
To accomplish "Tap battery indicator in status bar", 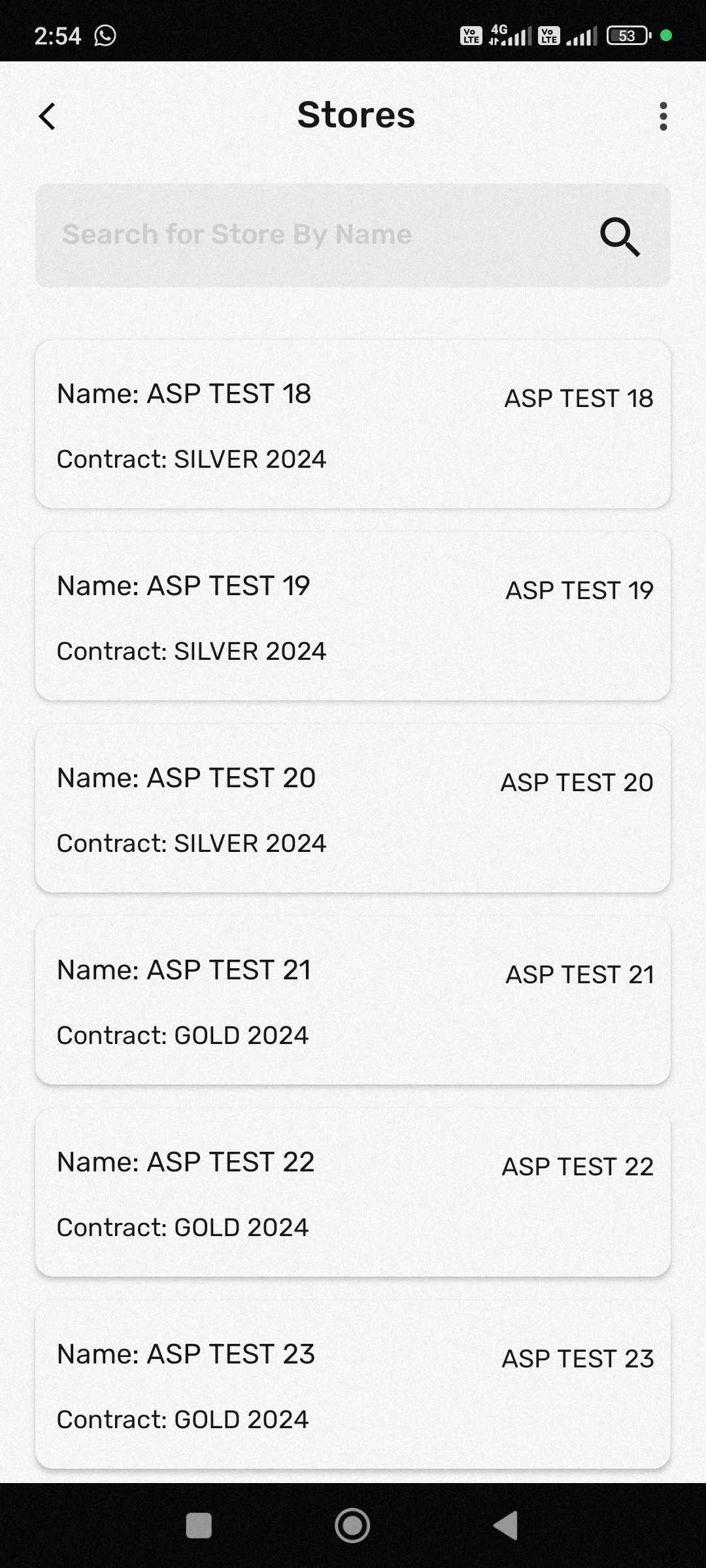I will (629, 35).
